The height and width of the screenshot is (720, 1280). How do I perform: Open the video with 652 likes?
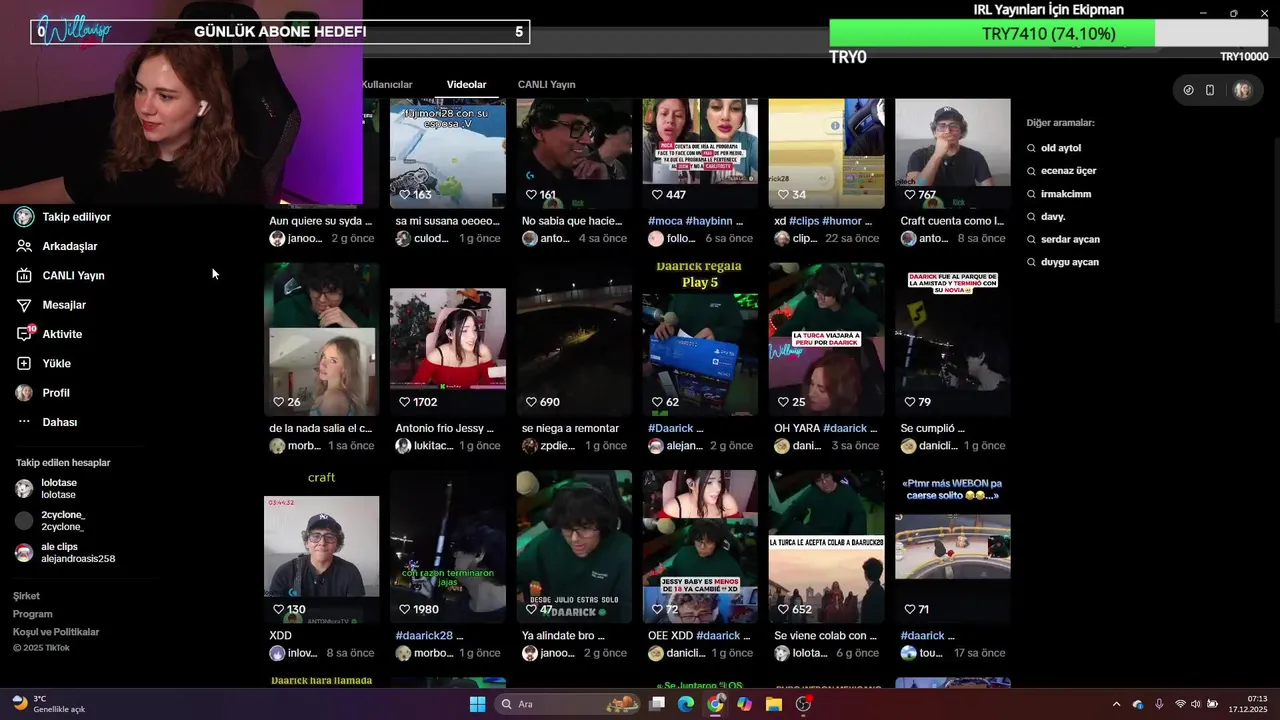827,547
